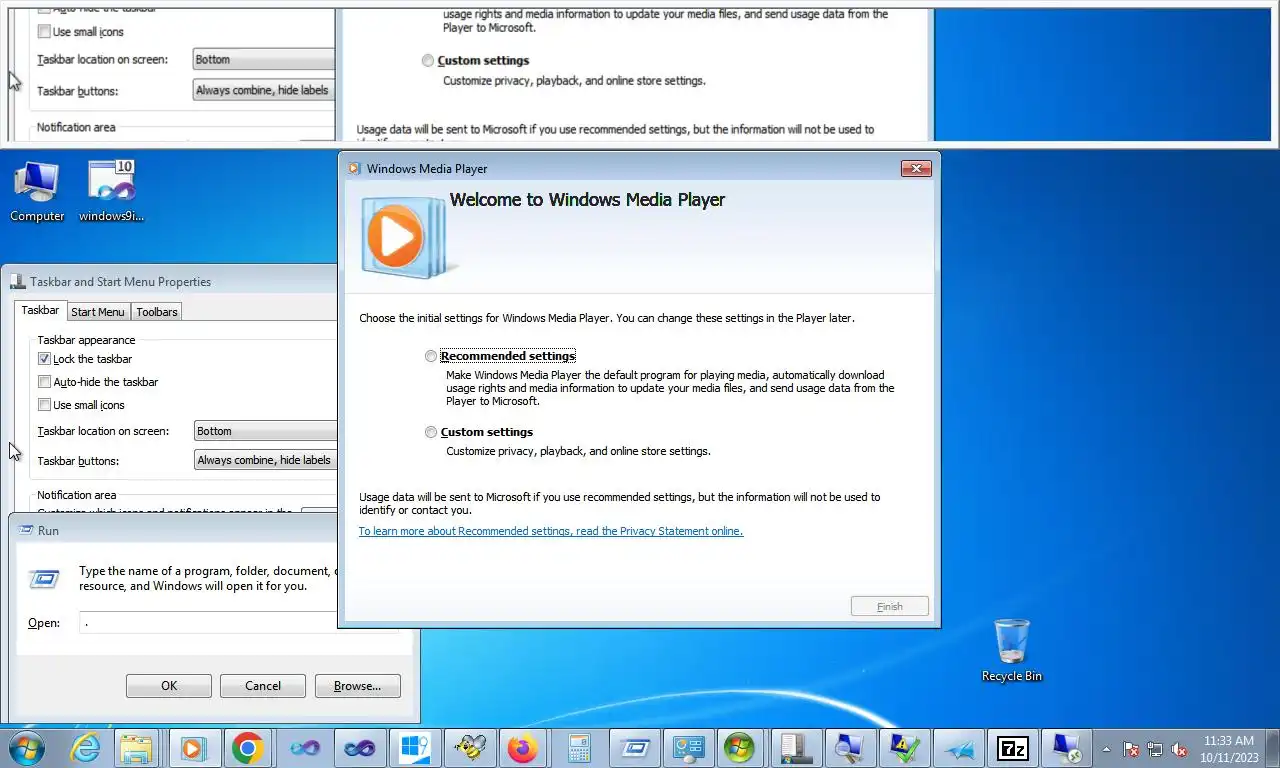
Task: Open the Magnifier taskbar icon
Action: click(x=850, y=748)
